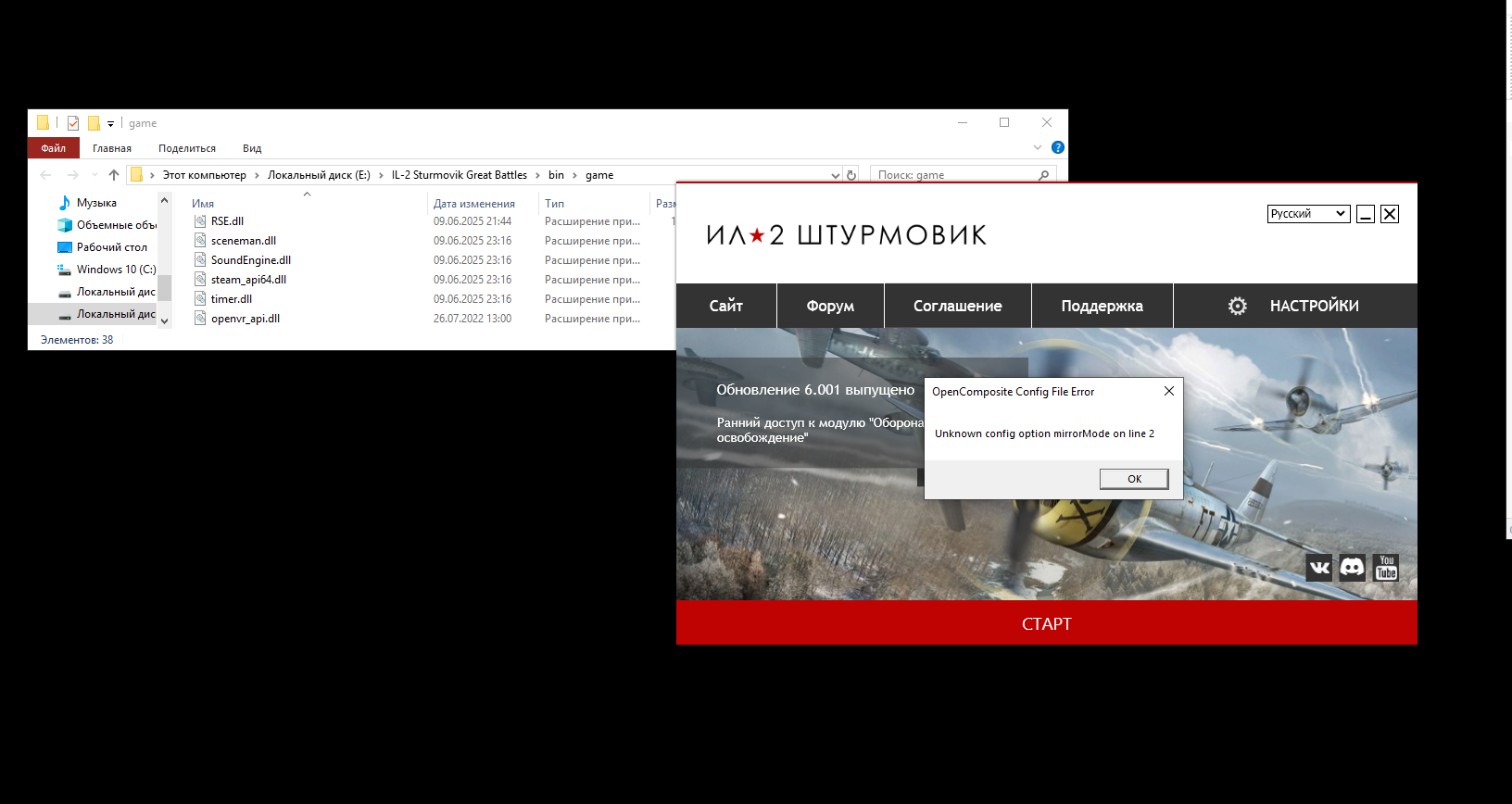The height and width of the screenshot is (804, 1512).
Task: Click the search magnifier icon in Explorer
Action: 1044,175
